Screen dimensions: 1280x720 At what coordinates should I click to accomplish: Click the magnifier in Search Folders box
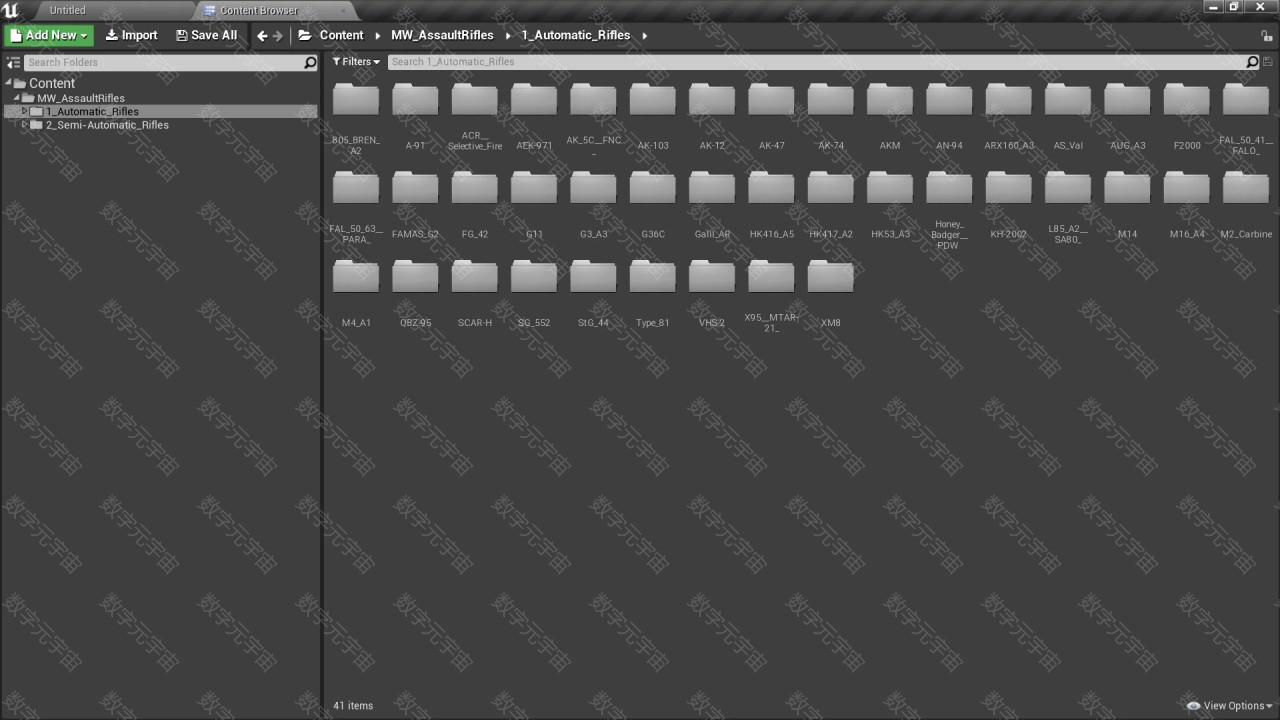point(310,62)
